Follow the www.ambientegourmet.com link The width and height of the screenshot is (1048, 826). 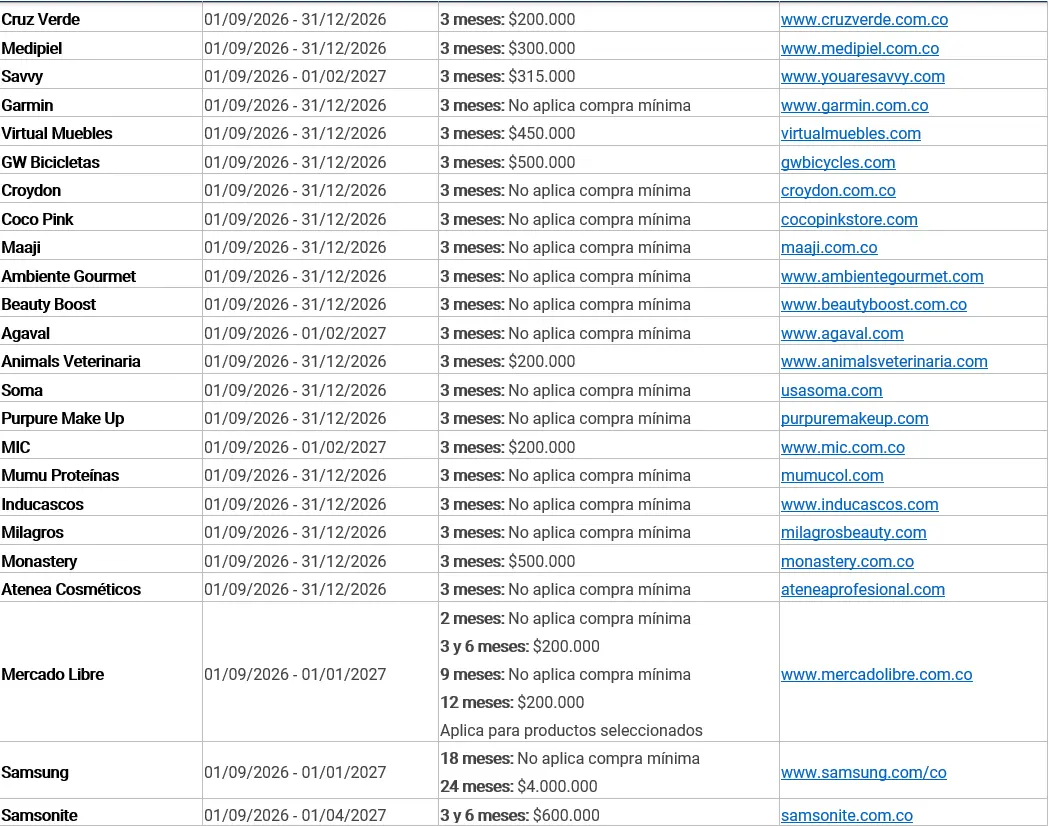click(882, 276)
